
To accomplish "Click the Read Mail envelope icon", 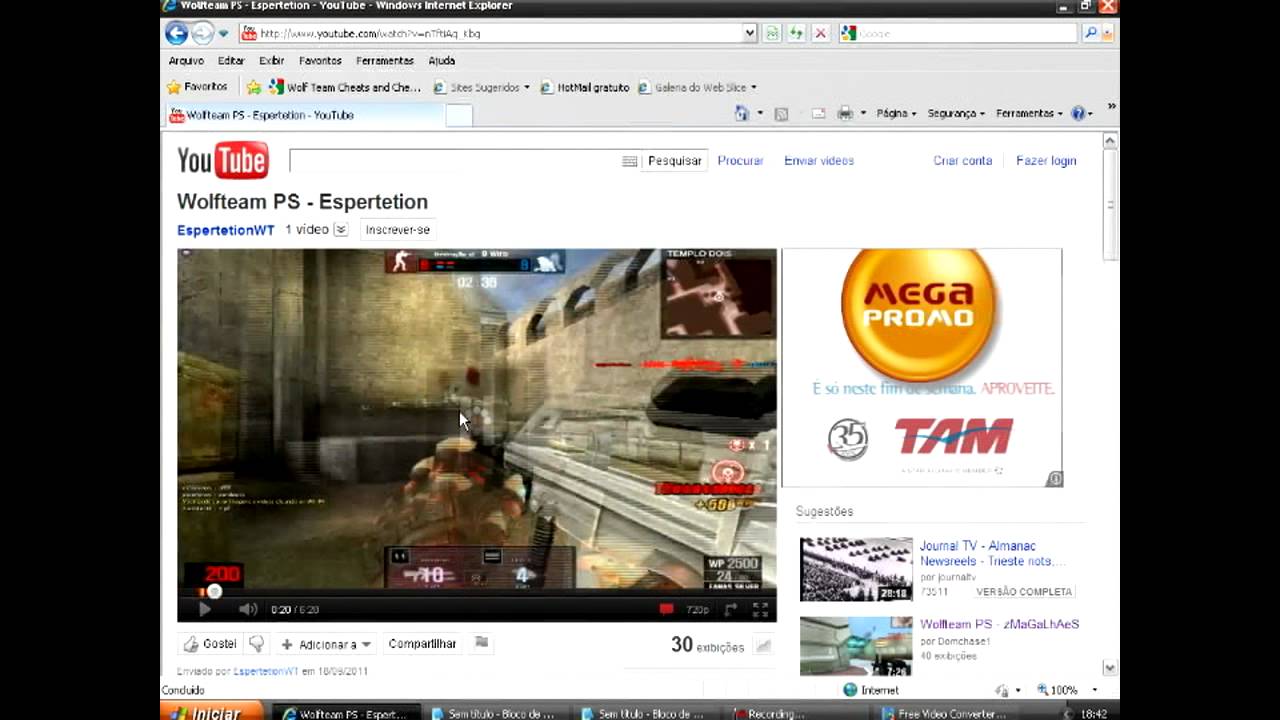I will click(818, 114).
